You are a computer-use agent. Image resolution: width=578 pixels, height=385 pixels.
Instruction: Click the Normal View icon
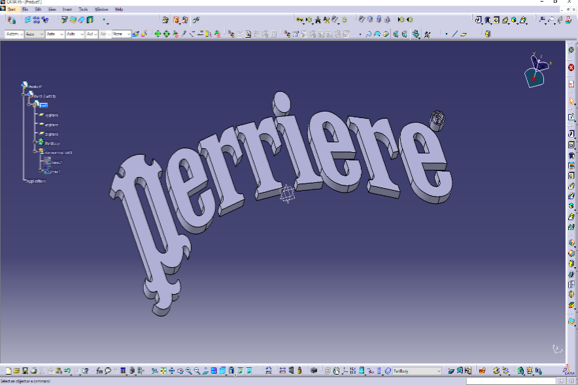pyautogui.click(x=206, y=371)
